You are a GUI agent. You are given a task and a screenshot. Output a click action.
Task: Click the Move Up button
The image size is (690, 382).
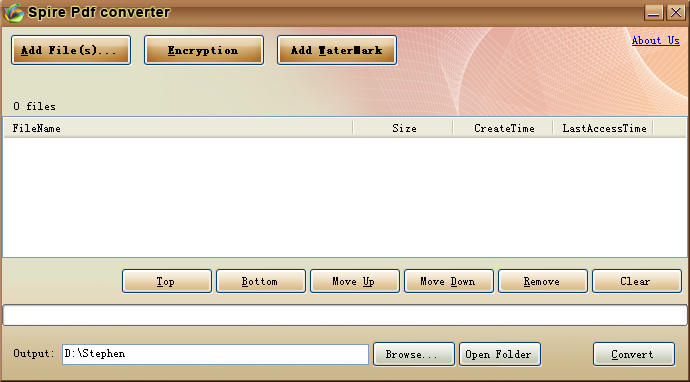click(355, 281)
